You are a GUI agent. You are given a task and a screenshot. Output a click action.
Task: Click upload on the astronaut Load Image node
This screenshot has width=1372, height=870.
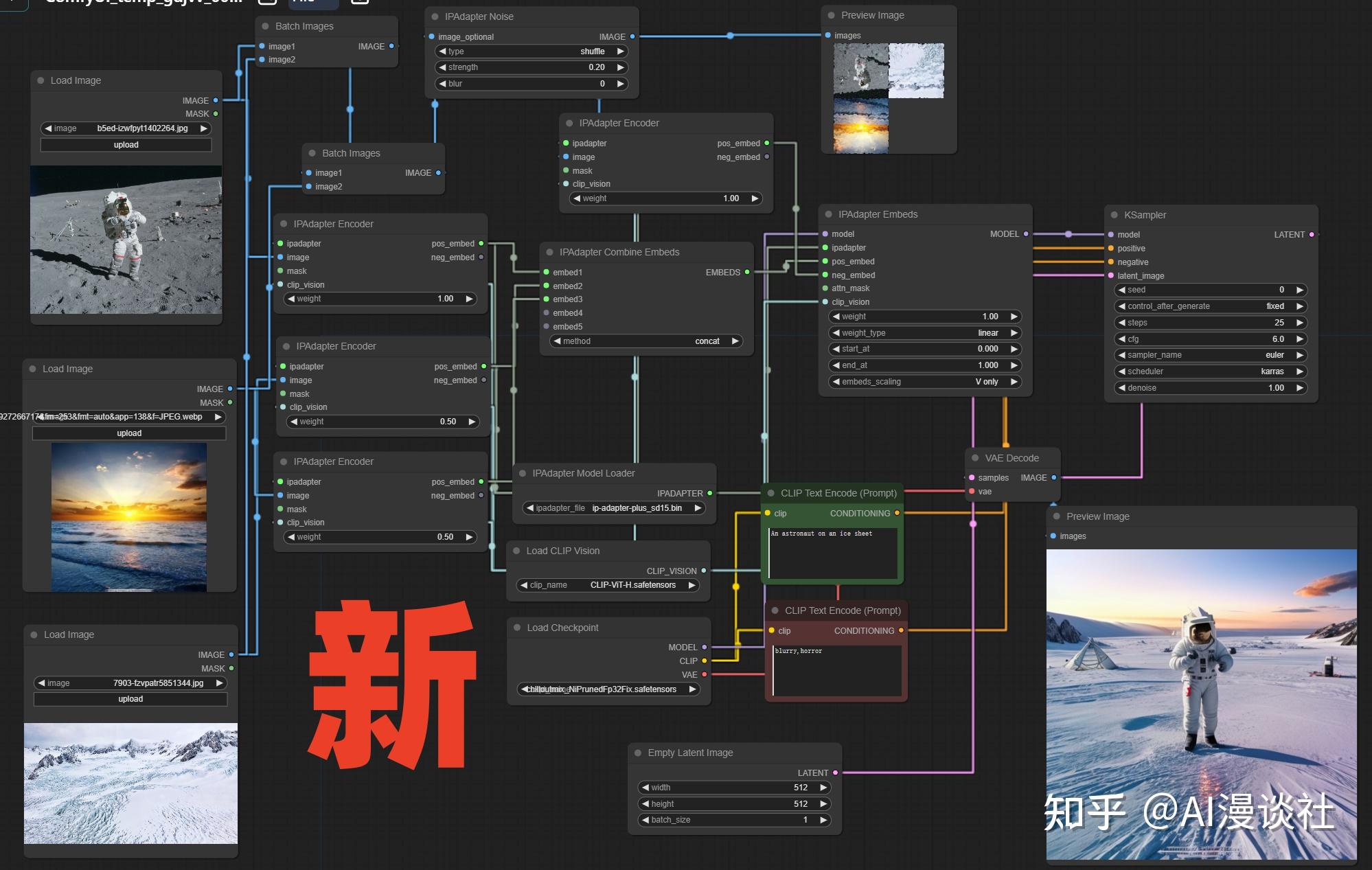pos(126,144)
